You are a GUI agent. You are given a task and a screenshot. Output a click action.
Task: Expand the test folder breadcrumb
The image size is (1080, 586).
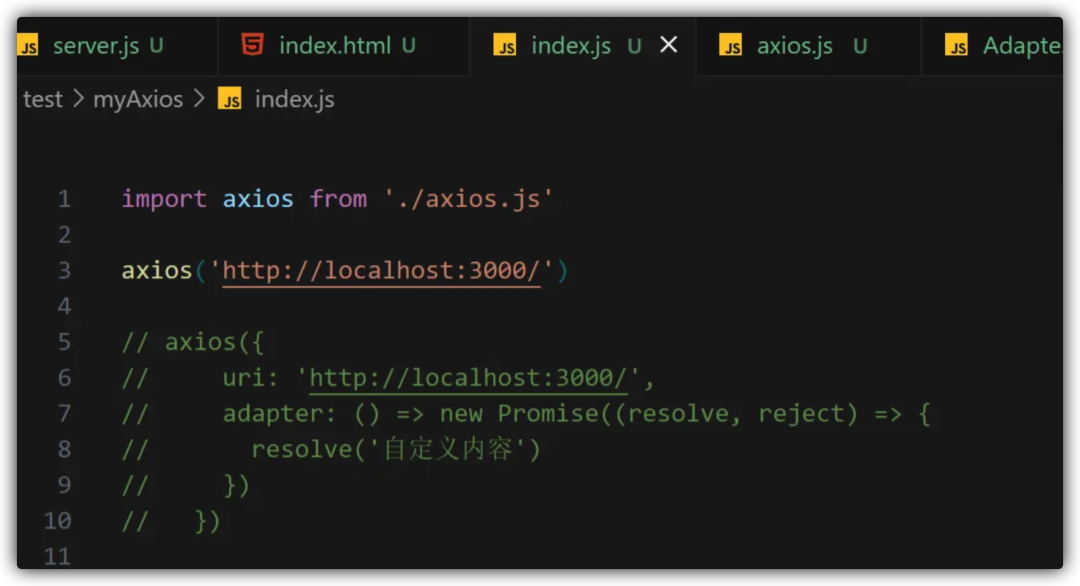[x=42, y=100]
